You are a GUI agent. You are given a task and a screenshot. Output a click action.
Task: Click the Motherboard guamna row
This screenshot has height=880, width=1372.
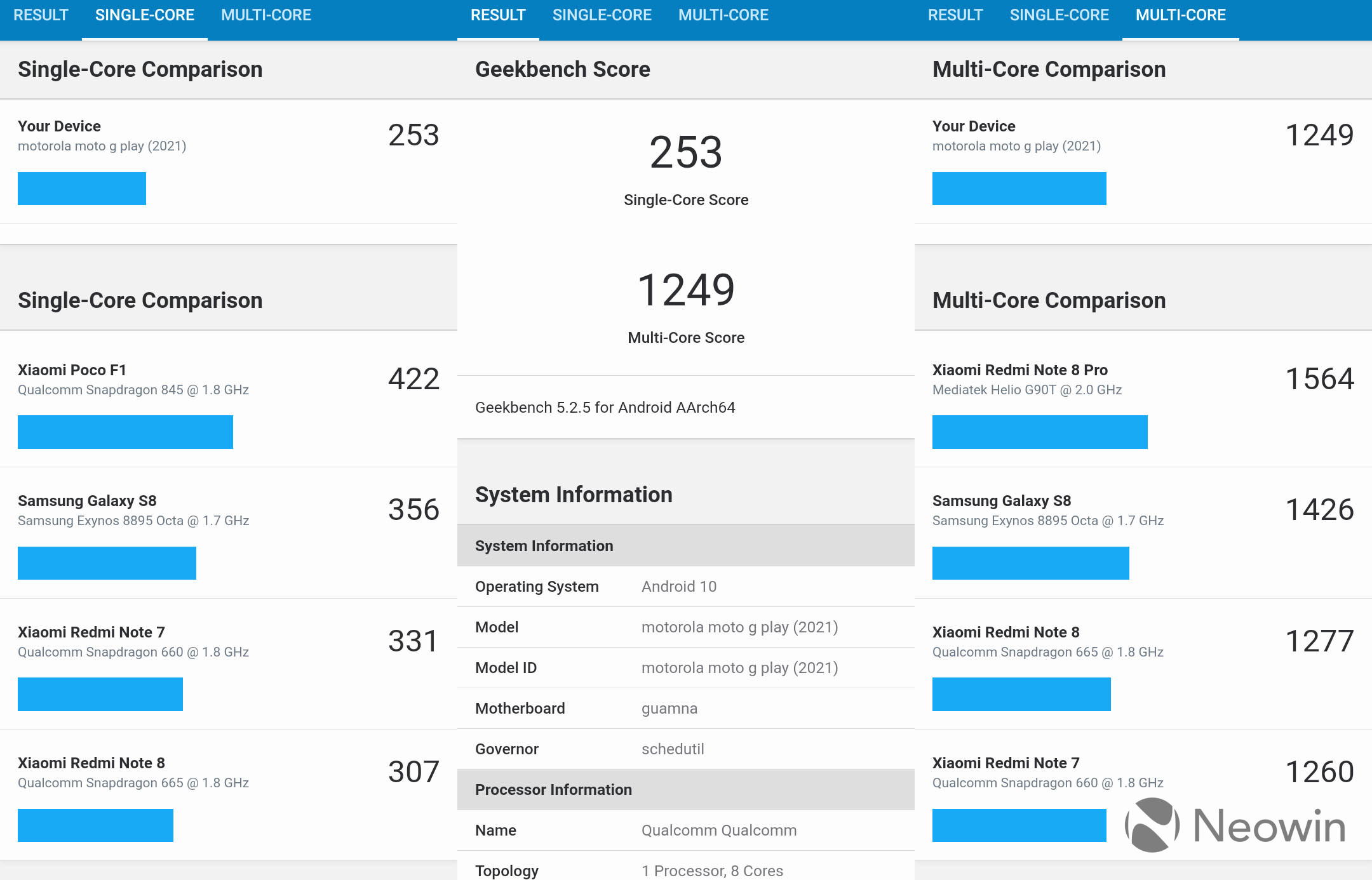pyautogui.click(x=685, y=708)
